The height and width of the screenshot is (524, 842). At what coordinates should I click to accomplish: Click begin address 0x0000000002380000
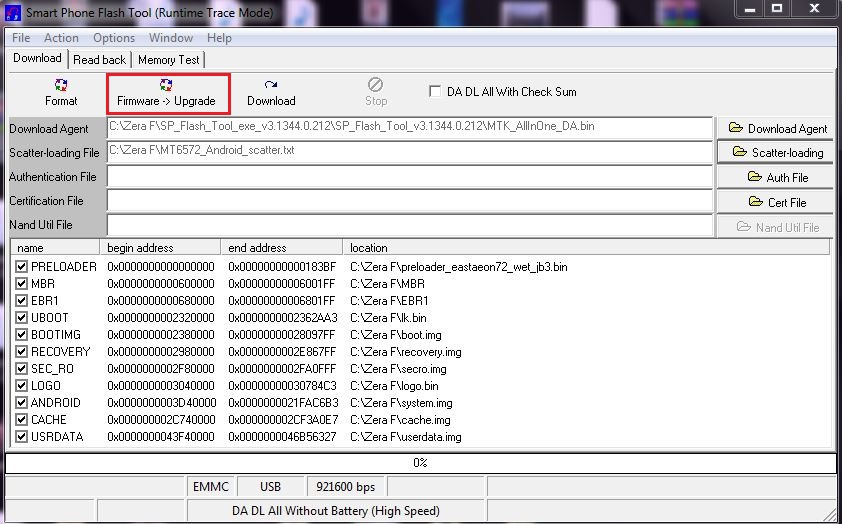[x=161, y=335]
